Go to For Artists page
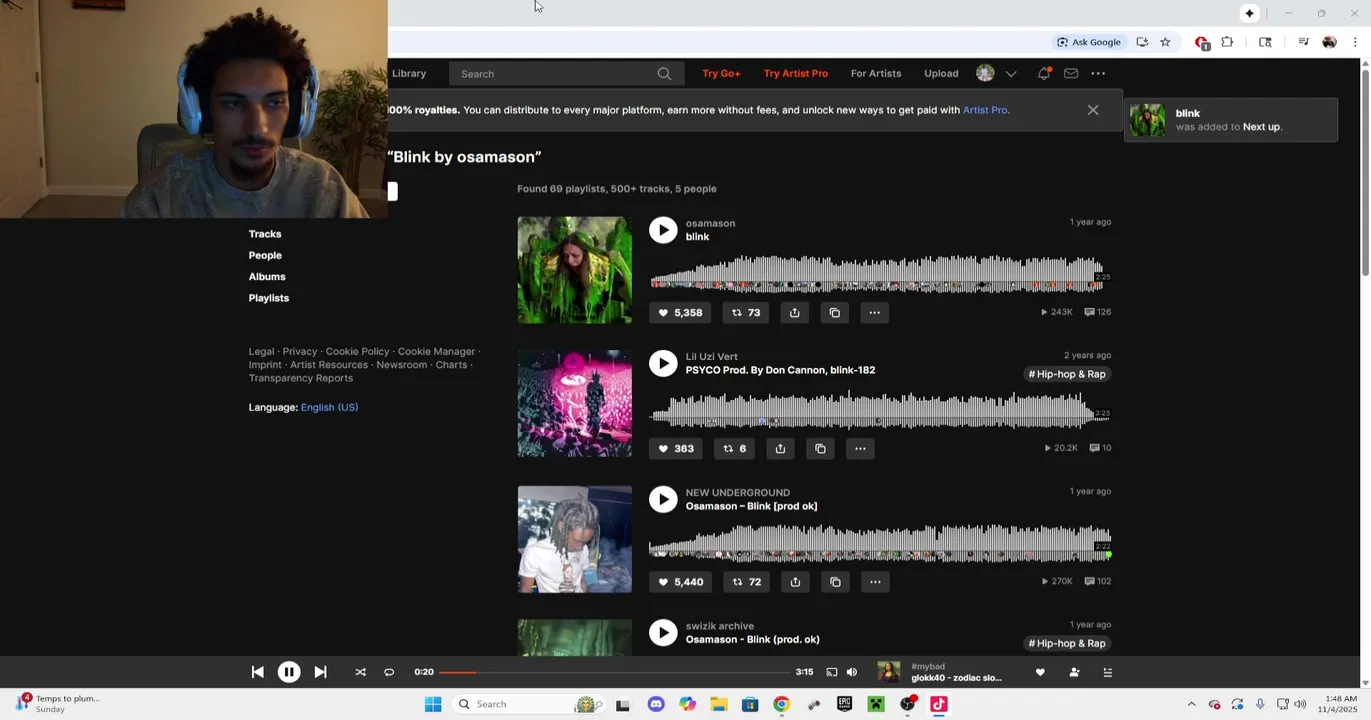This screenshot has height=720, width=1371. [876, 73]
